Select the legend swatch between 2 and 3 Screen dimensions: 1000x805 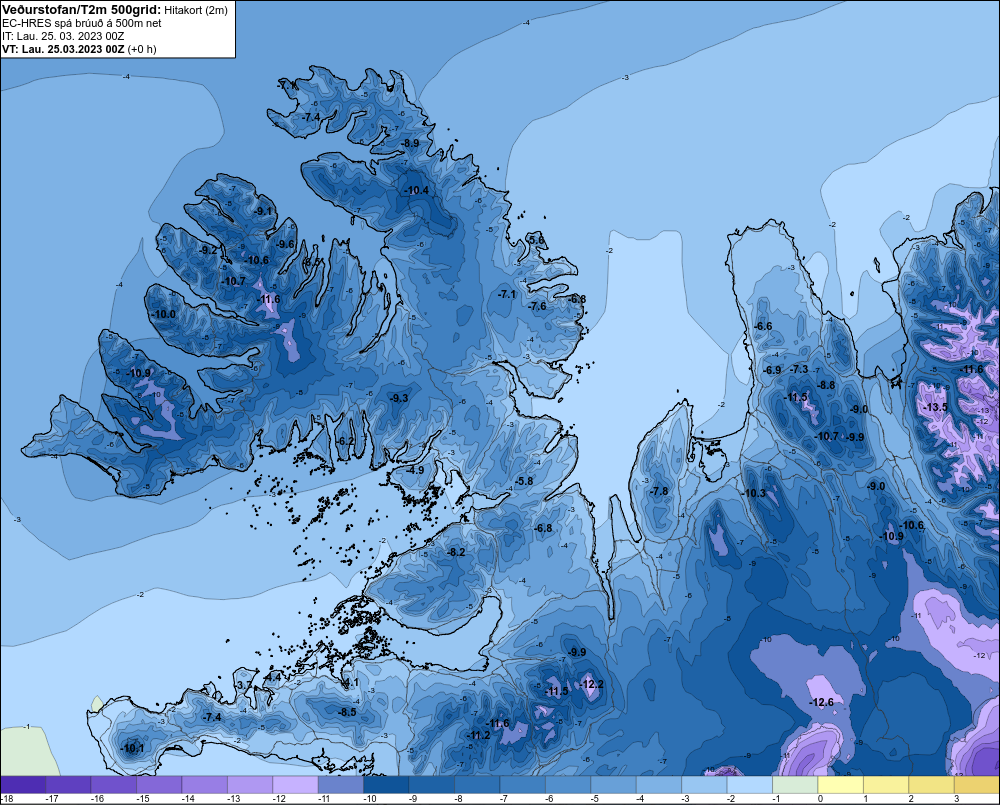(932, 784)
